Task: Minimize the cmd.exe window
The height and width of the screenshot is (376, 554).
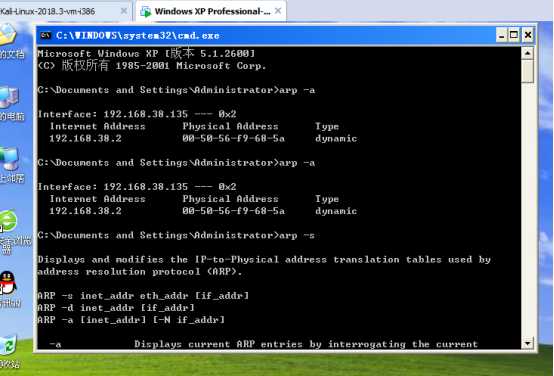Action: click(x=501, y=35)
